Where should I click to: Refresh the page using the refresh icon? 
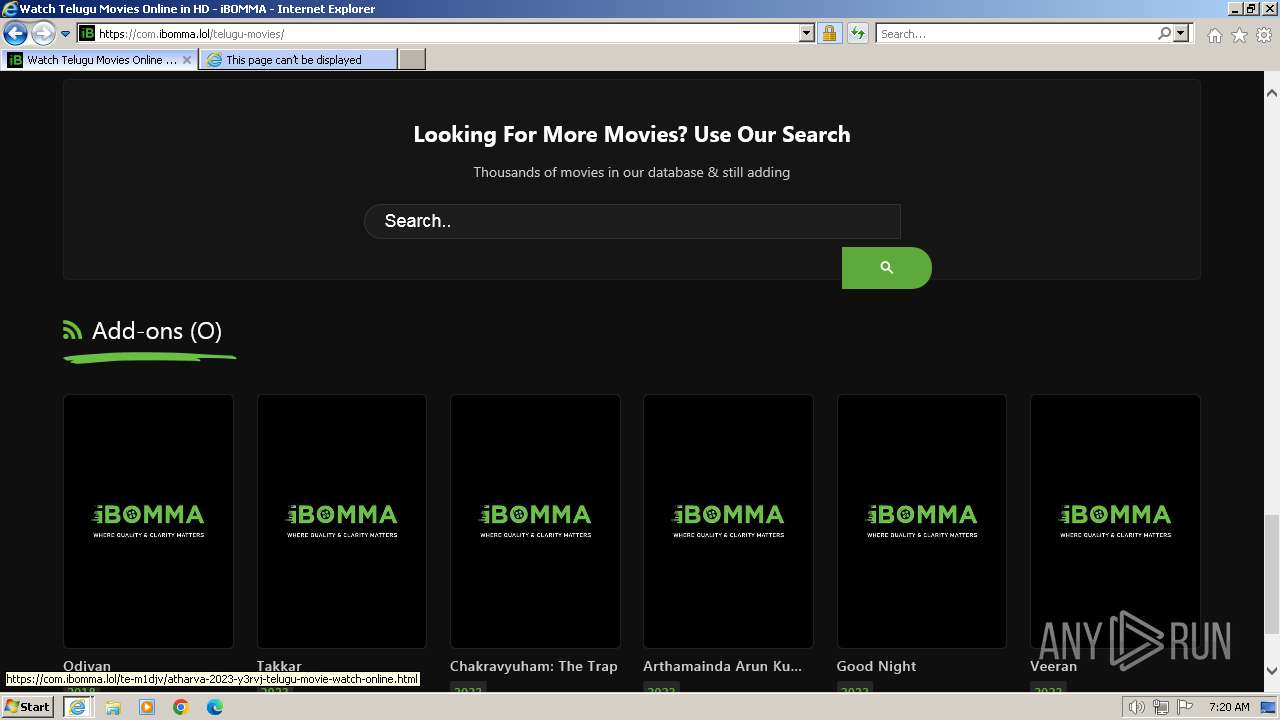[x=857, y=33]
